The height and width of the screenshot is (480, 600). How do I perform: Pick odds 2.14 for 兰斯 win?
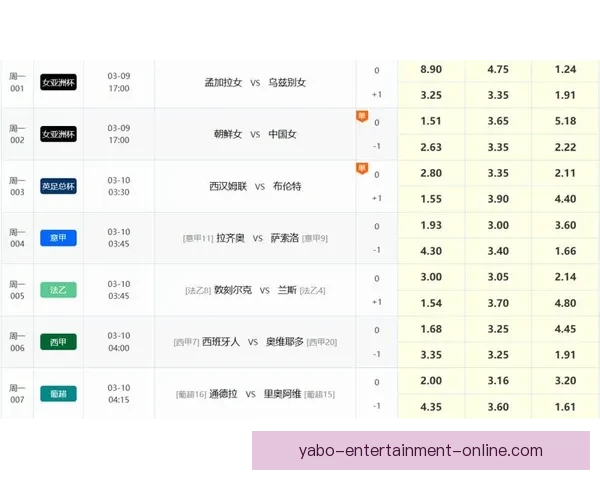pyautogui.click(x=565, y=277)
